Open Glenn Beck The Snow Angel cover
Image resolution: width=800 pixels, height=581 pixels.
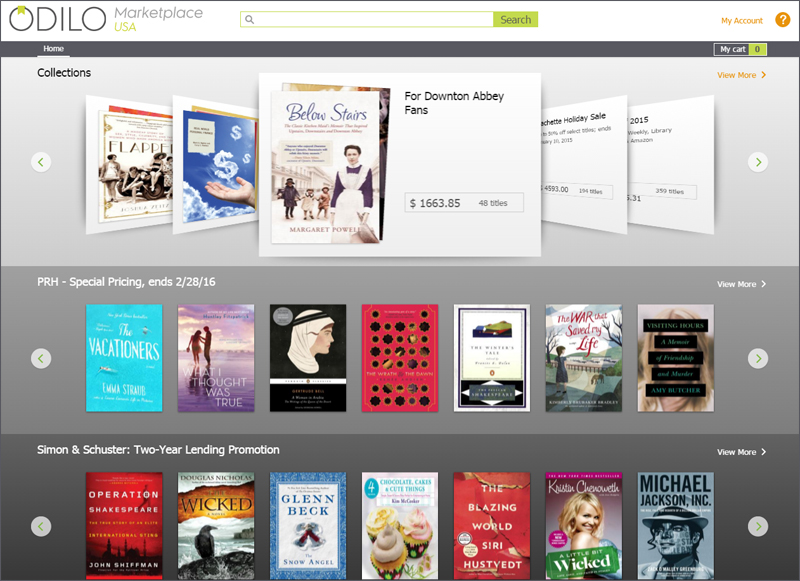(x=308, y=525)
